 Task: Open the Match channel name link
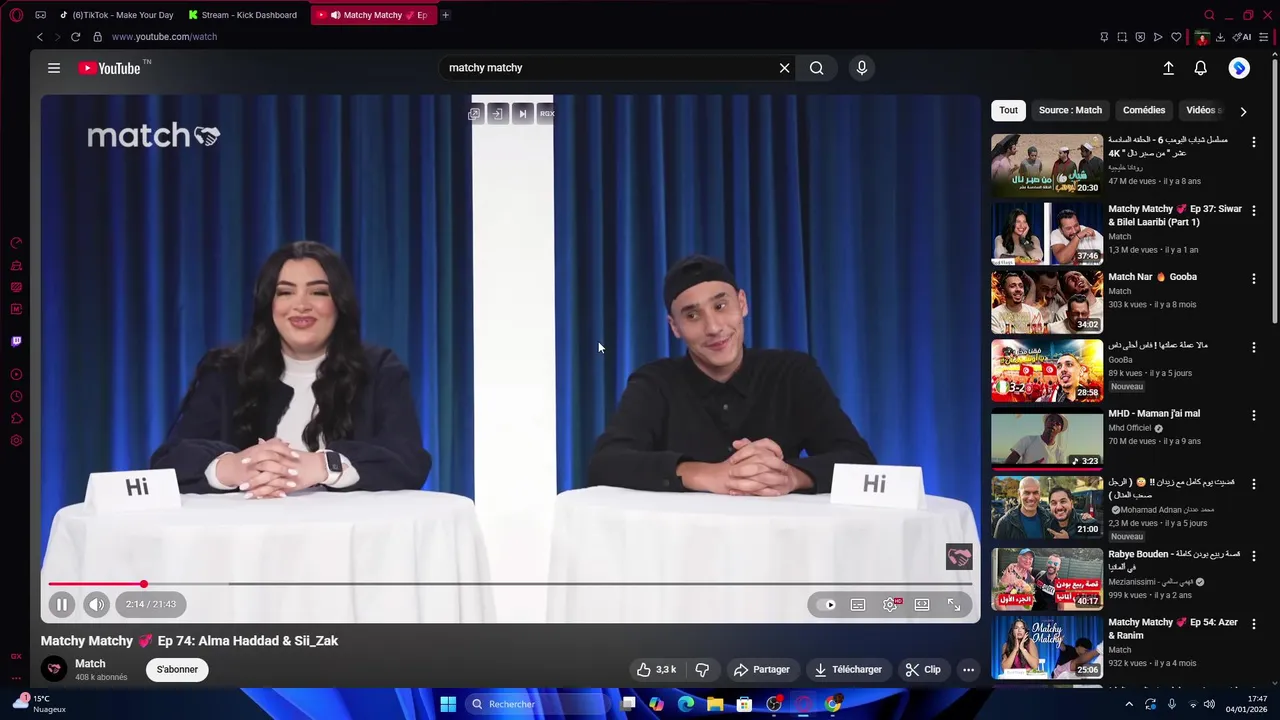[90, 664]
